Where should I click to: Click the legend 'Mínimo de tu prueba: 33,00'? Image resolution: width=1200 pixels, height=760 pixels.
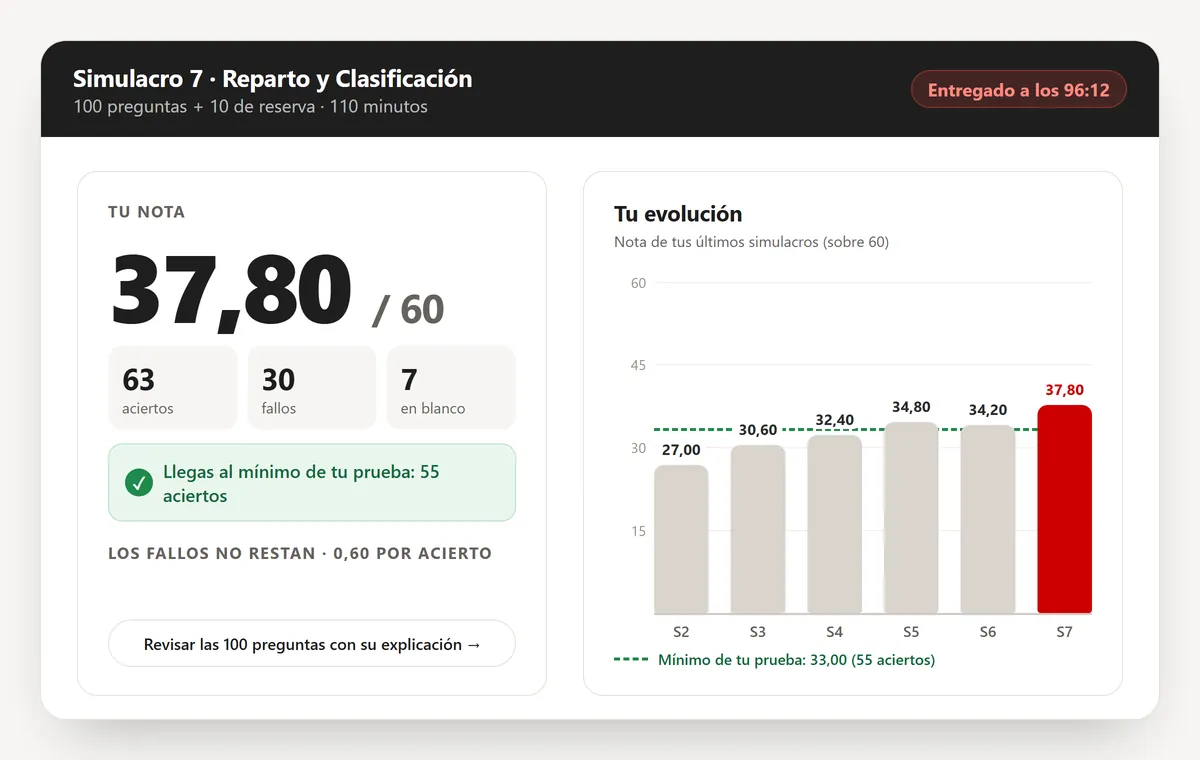click(x=774, y=660)
